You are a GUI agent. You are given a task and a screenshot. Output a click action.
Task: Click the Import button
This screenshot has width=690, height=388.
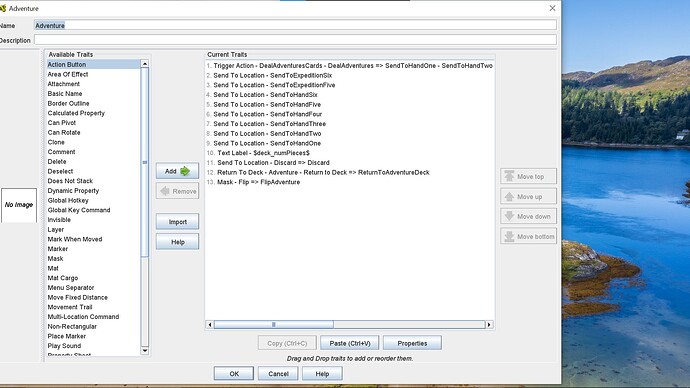[177, 222]
